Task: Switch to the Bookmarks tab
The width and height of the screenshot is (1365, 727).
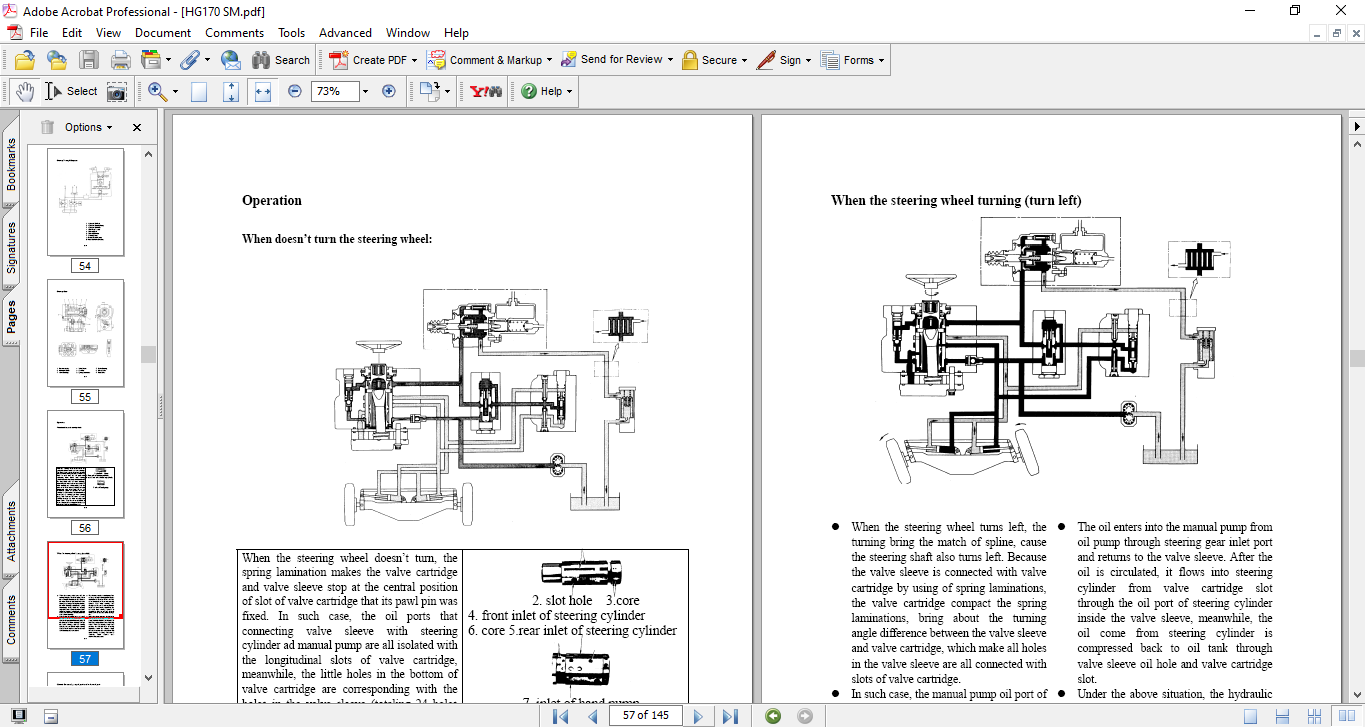Action: pos(11,166)
